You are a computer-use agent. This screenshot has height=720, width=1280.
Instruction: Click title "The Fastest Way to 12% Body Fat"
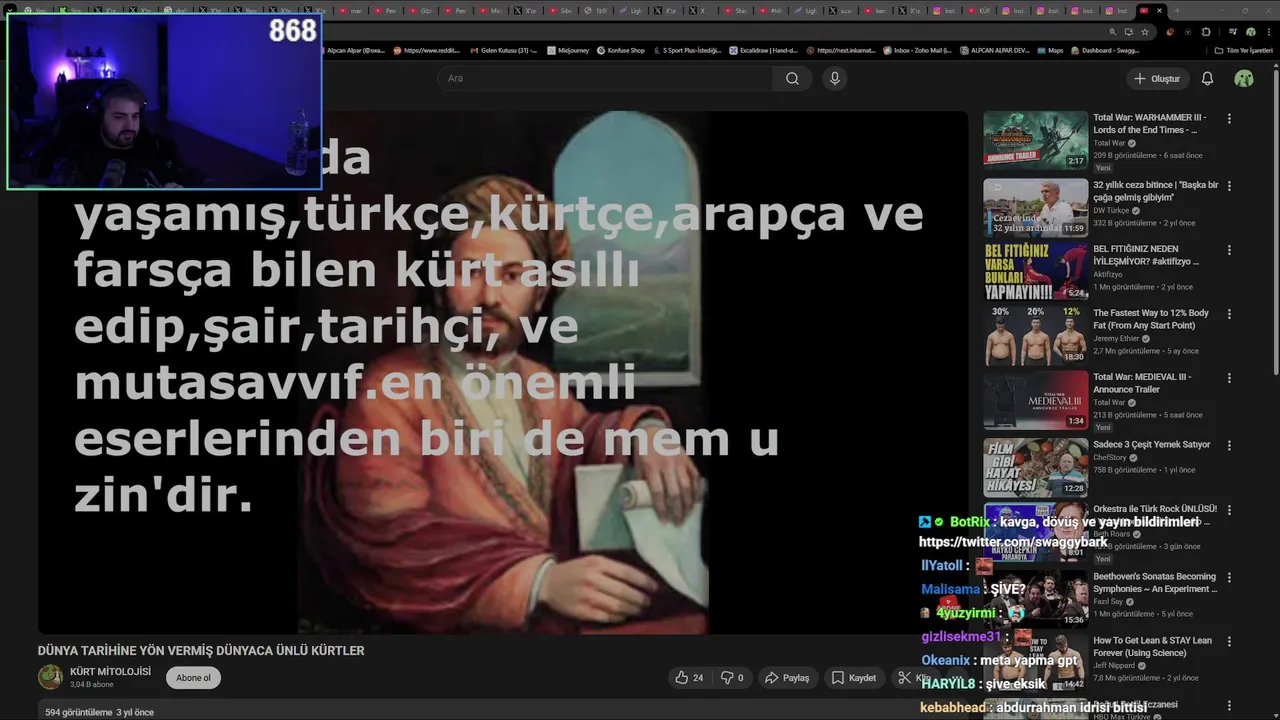click(1151, 319)
